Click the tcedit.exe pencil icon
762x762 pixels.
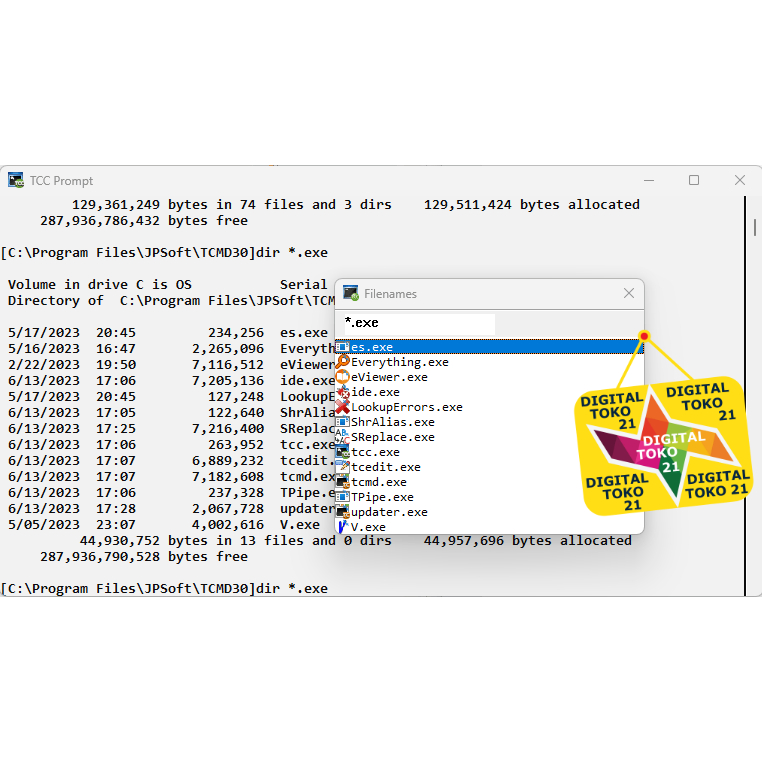[343, 467]
